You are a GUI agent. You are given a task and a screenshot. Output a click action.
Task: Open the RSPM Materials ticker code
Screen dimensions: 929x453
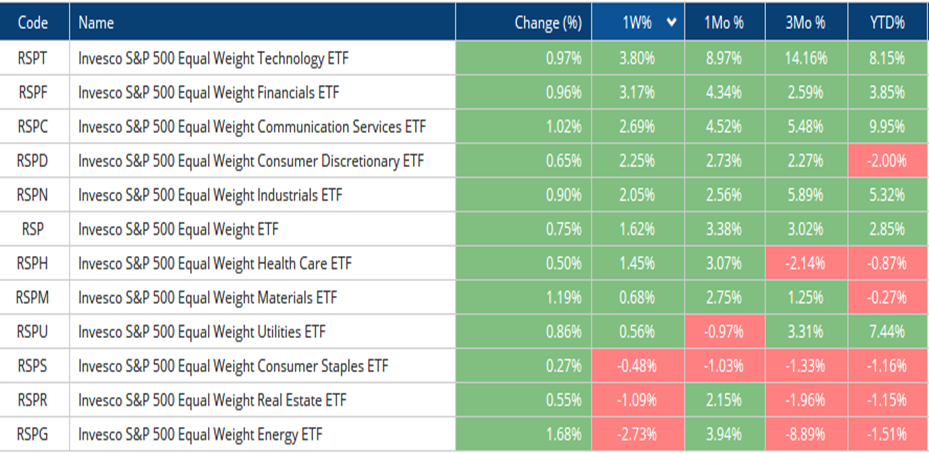33,297
